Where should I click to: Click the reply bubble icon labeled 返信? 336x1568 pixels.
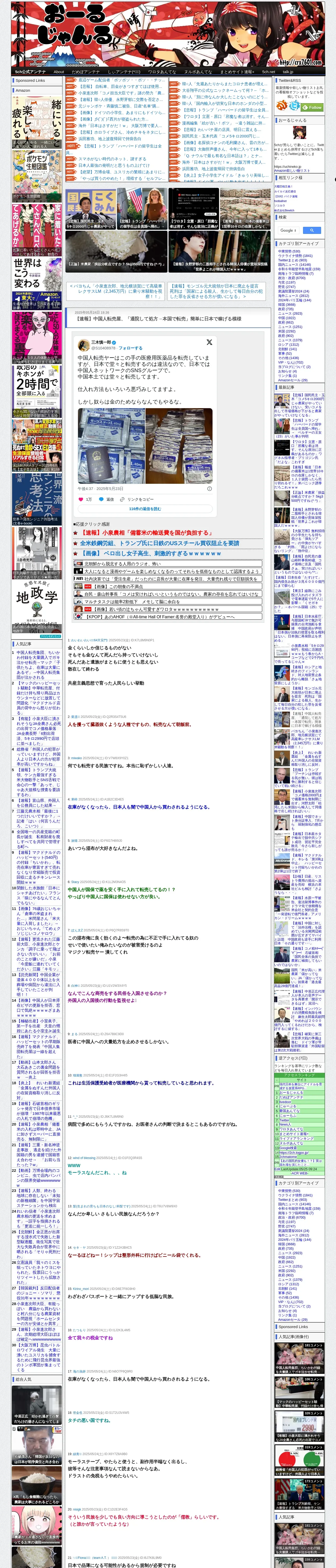point(101,499)
